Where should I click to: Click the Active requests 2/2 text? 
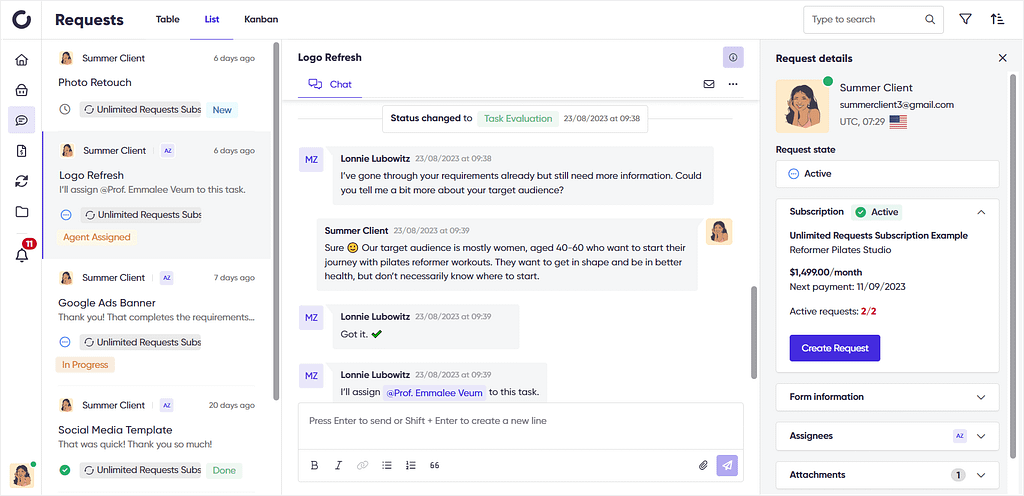click(x=833, y=311)
